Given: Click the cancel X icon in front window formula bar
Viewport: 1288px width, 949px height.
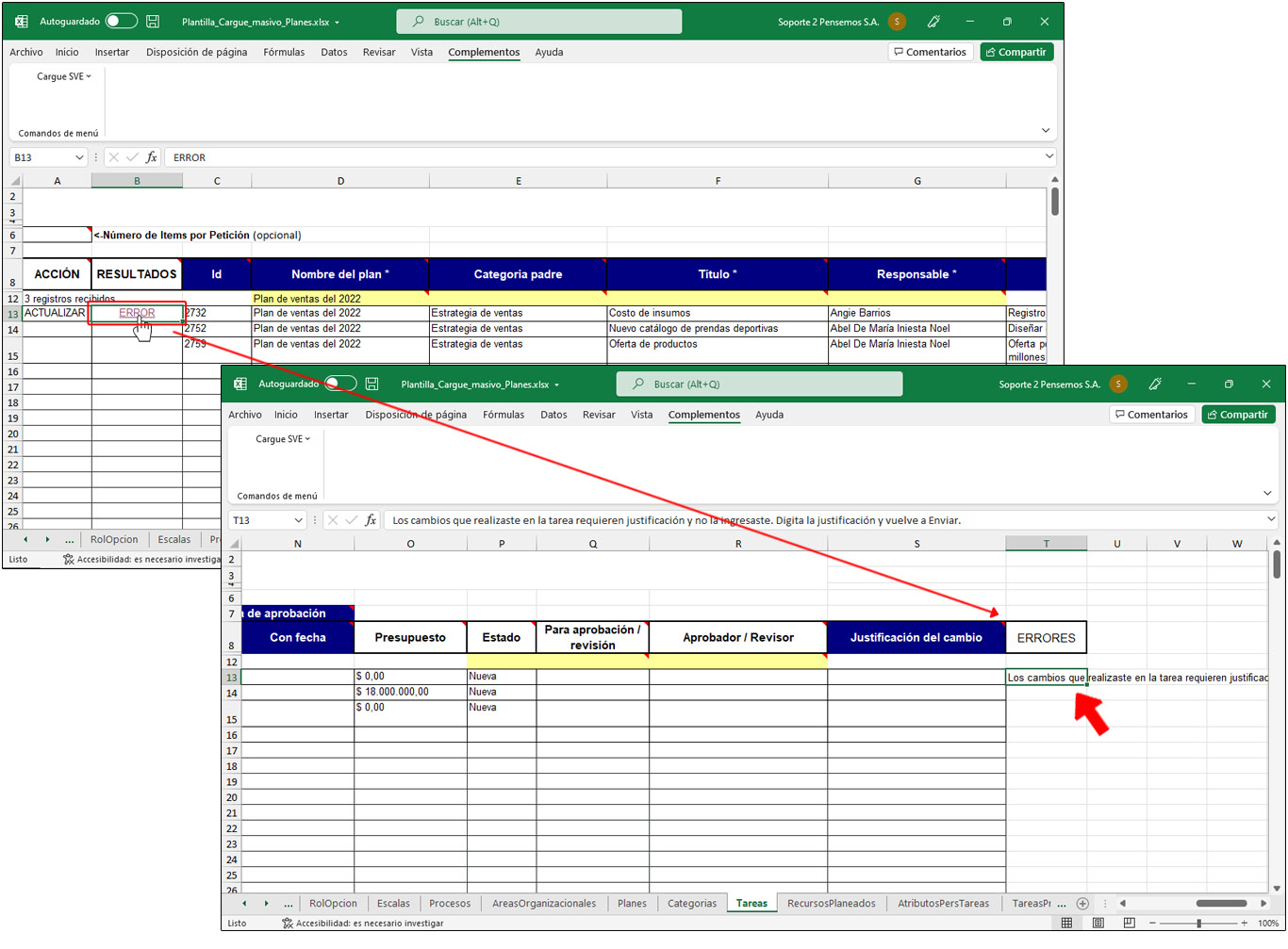Looking at the screenshot, I should (x=333, y=520).
